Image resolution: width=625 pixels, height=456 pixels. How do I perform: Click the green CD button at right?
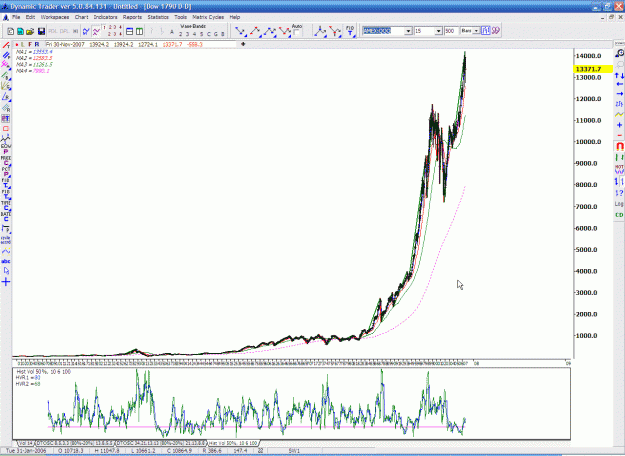pyautogui.click(x=619, y=215)
